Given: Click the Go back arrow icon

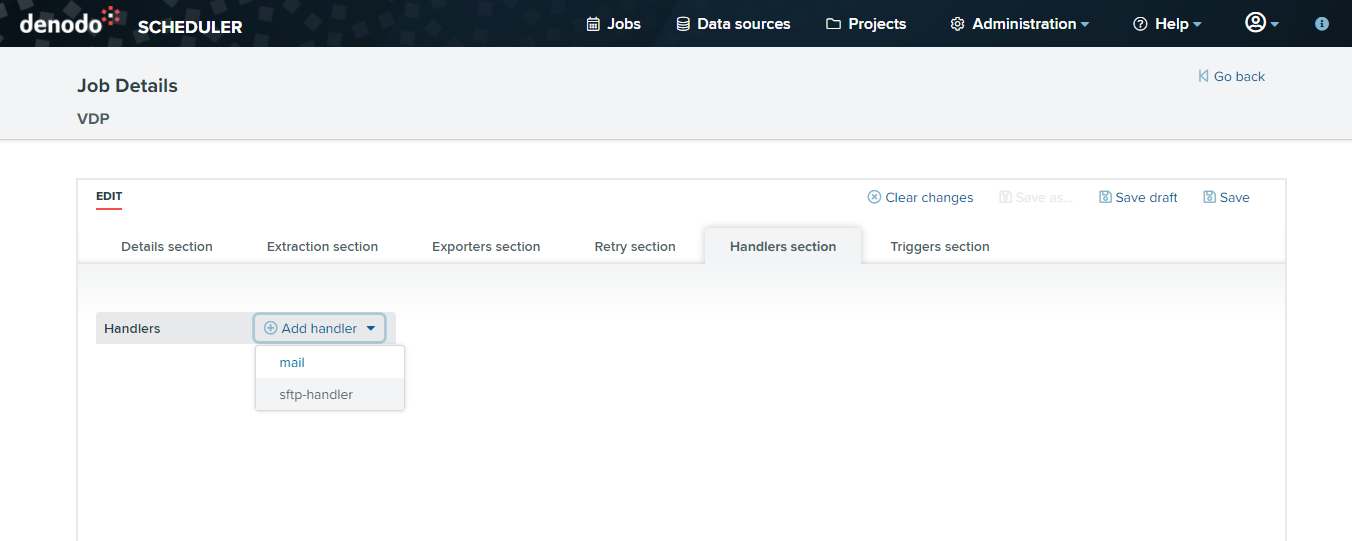Looking at the screenshot, I should (x=1203, y=76).
